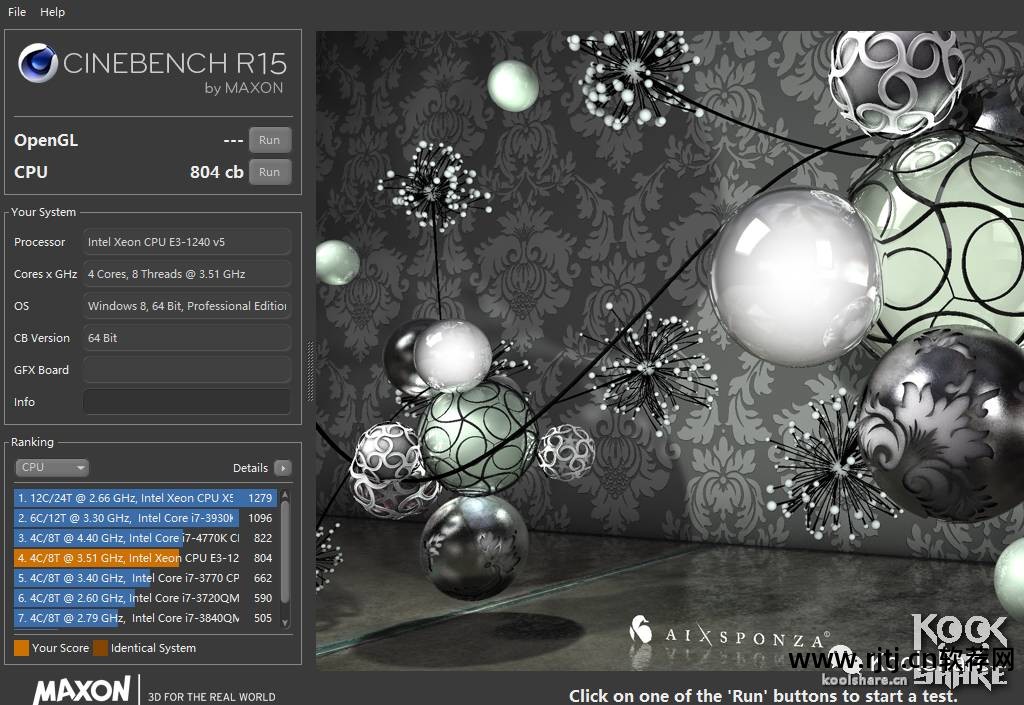The width and height of the screenshot is (1024, 705).
Task: Click the MAXON logo at the bottom
Action: 82,690
